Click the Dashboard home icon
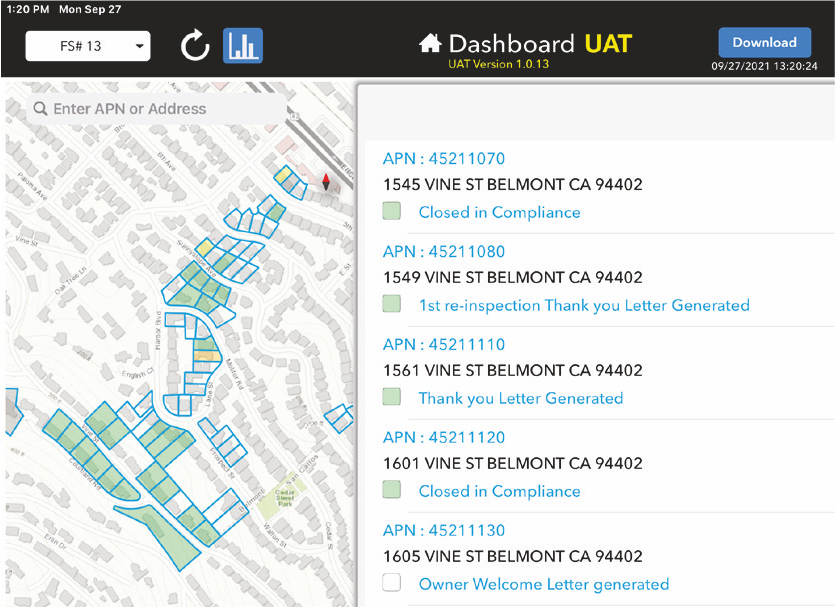The width and height of the screenshot is (835, 607). tap(430, 44)
